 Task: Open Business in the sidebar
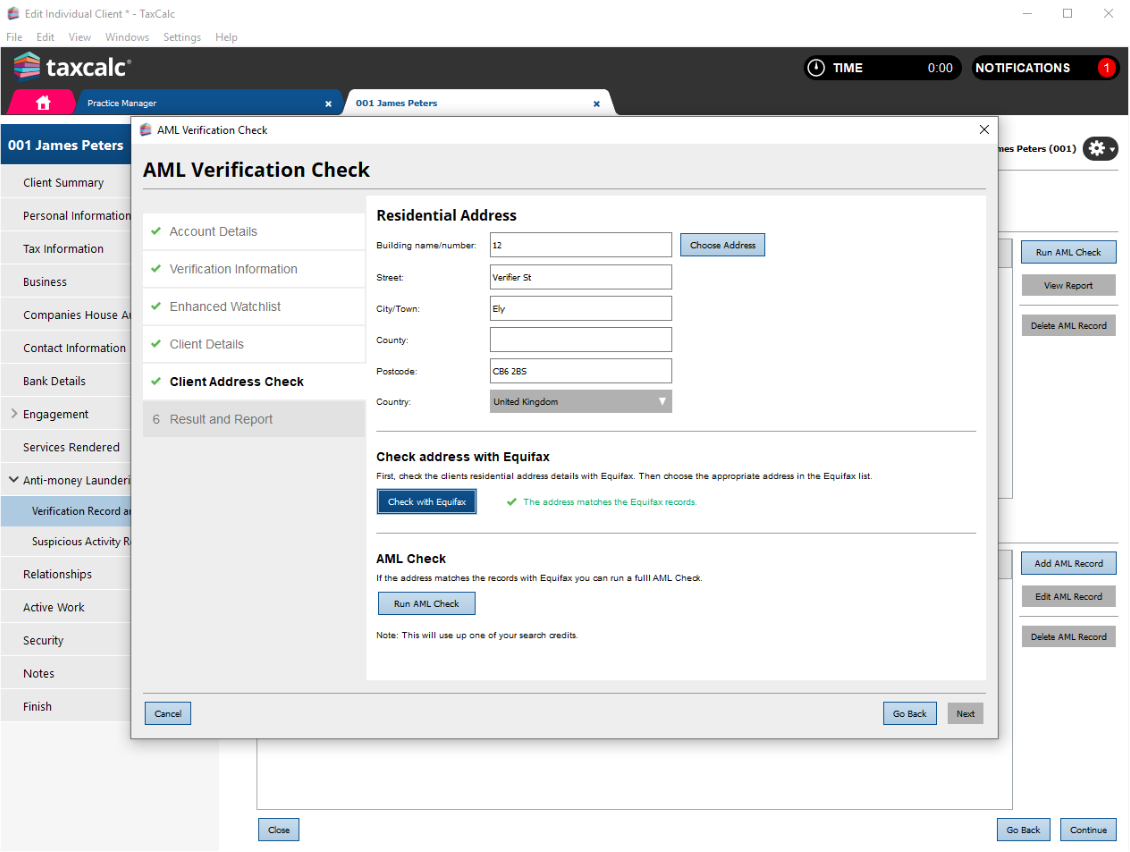[66, 282]
